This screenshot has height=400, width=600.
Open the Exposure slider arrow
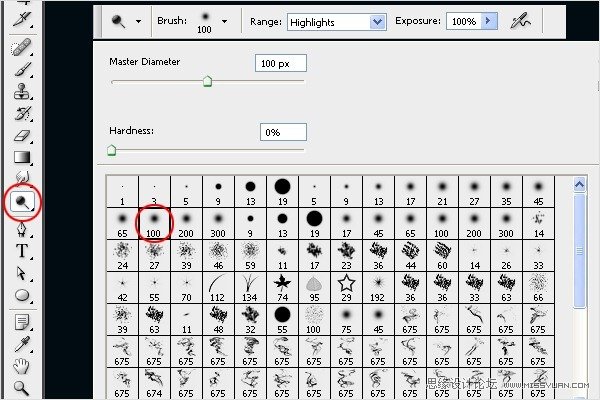pyautogui.click(x=489, y=21)
